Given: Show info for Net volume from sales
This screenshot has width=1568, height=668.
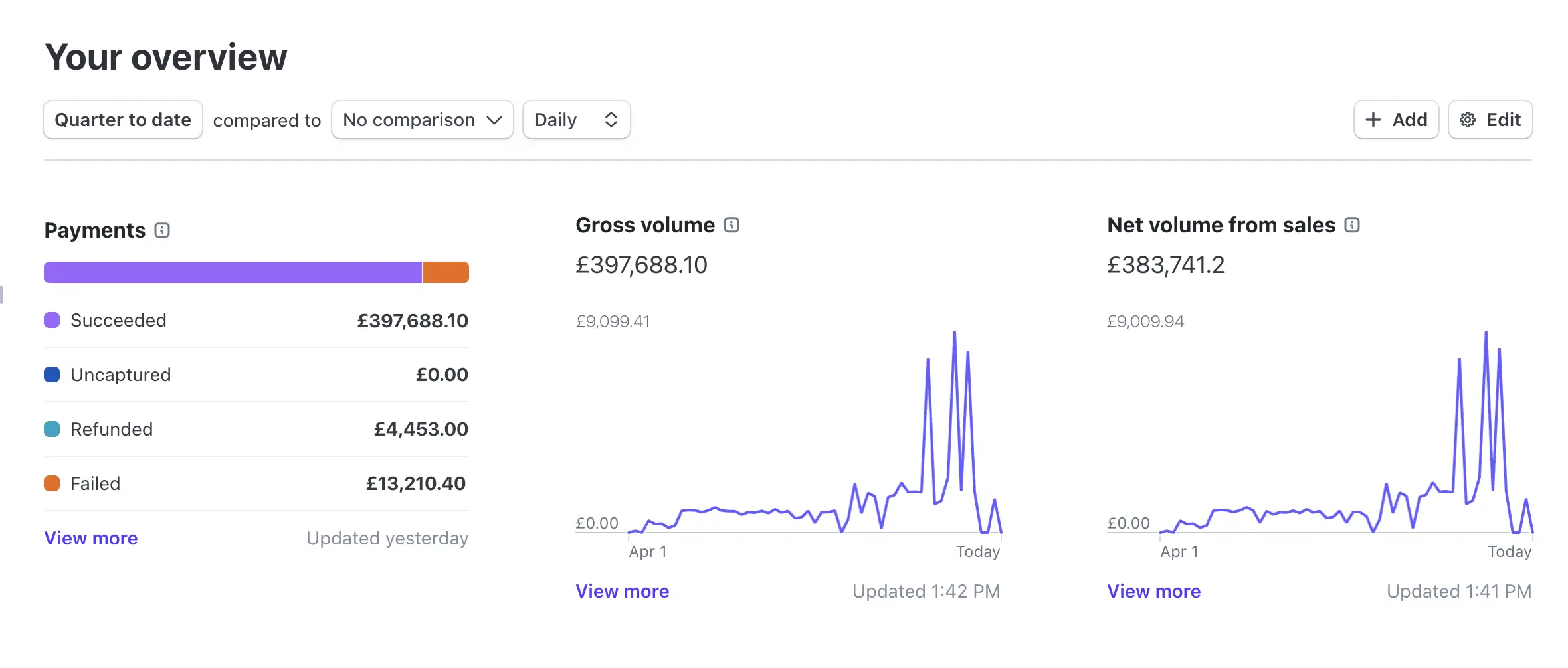Looking at the screenshot, I should click(1352, 225).
